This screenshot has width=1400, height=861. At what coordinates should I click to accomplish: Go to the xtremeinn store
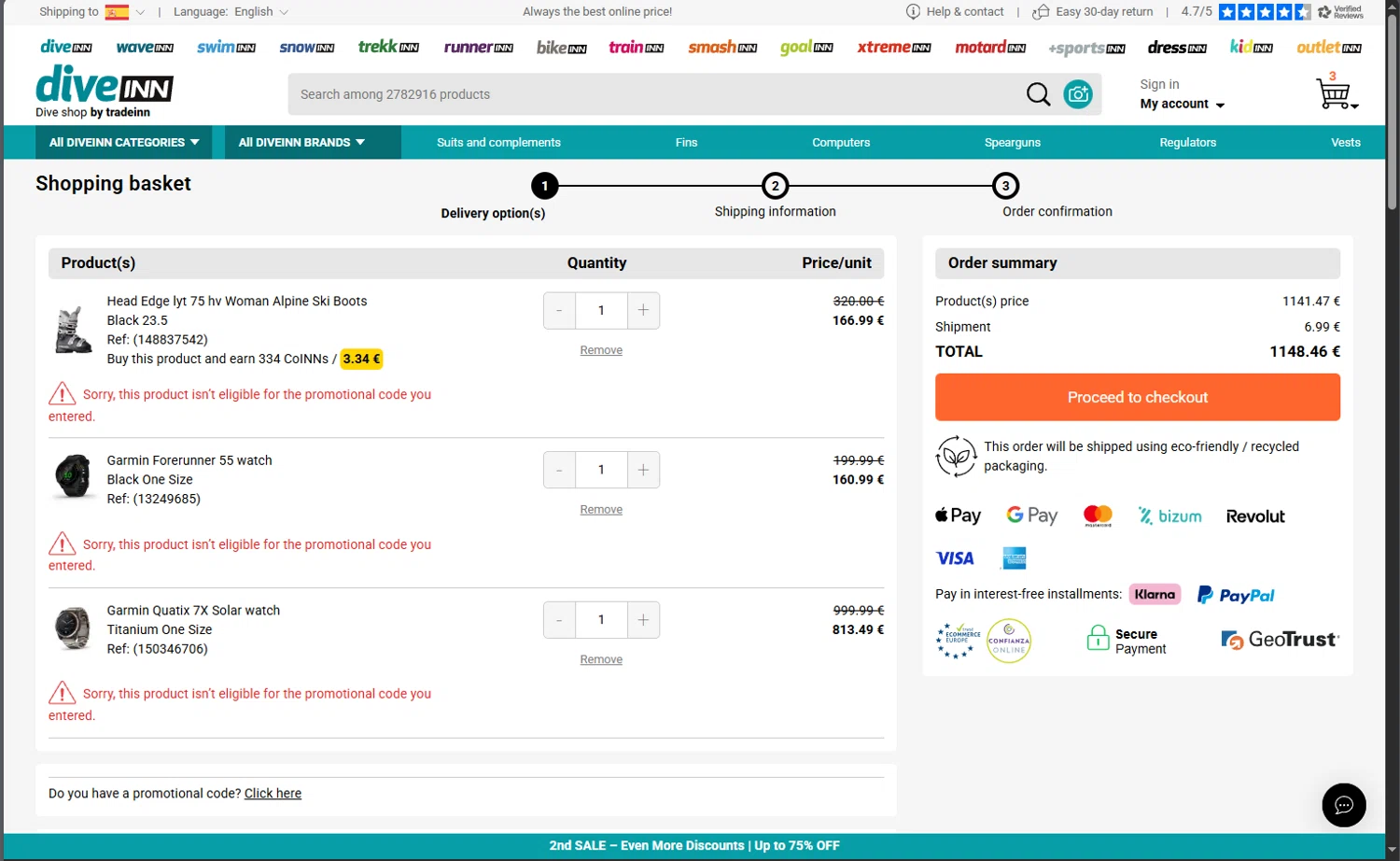pyautogui.click(x=894, y=47)
